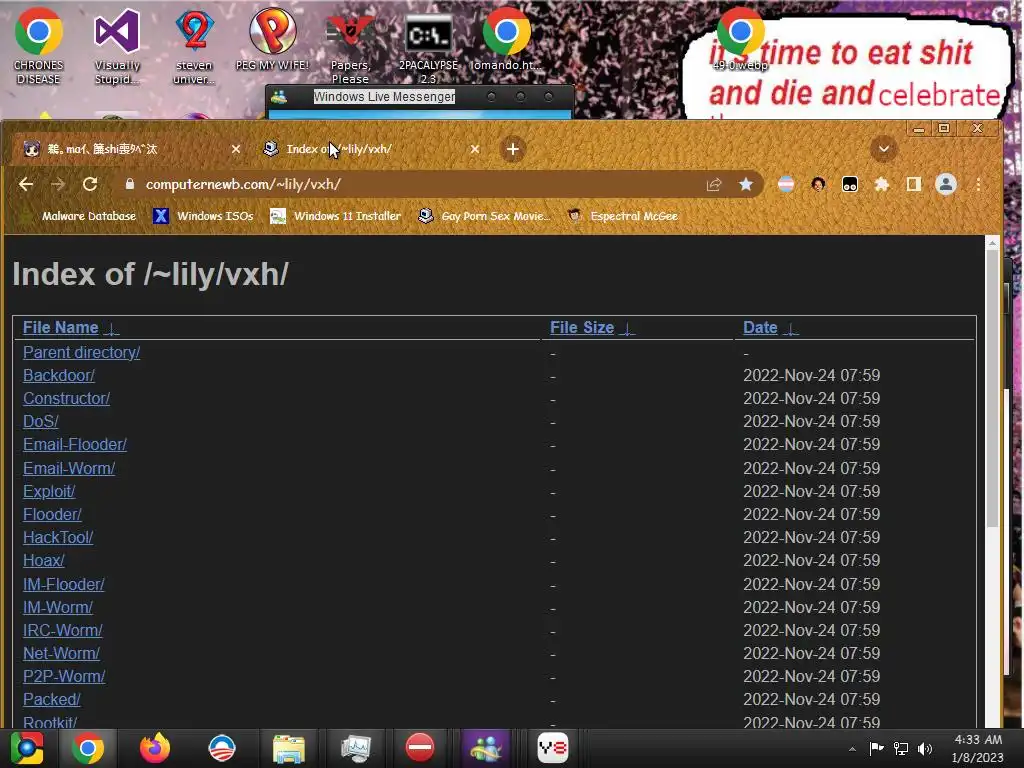Viewport: 1024px width, 768px height.
Task: Open the Hoax/ folder
Action: tap(44, 560)
